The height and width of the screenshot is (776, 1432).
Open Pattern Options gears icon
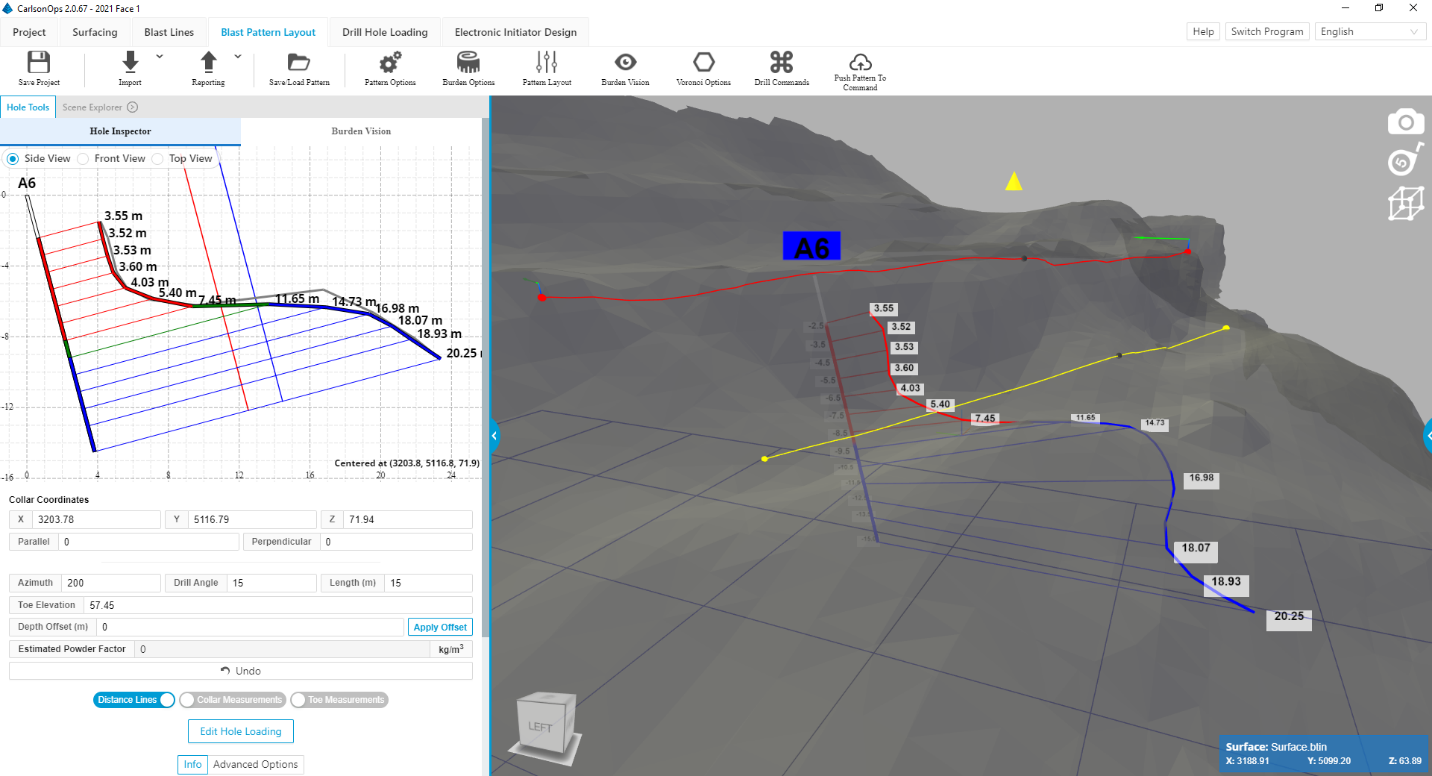tap(390, 62)
